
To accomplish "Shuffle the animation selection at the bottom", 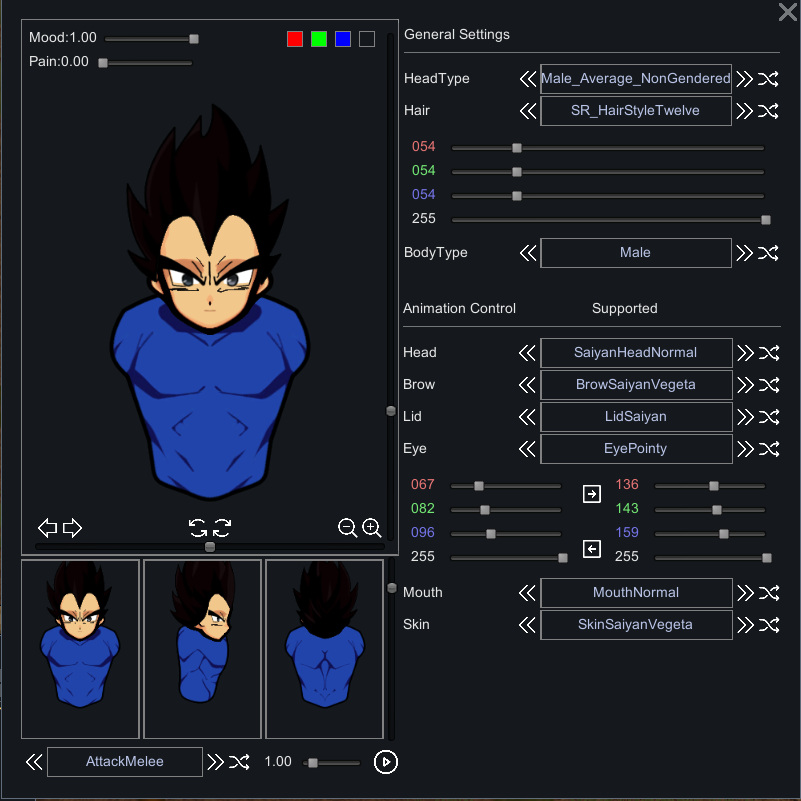I will coord(239,762).
